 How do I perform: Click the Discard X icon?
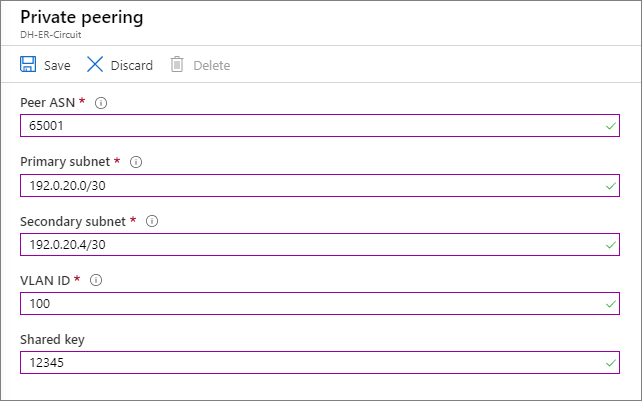point(95,65)
